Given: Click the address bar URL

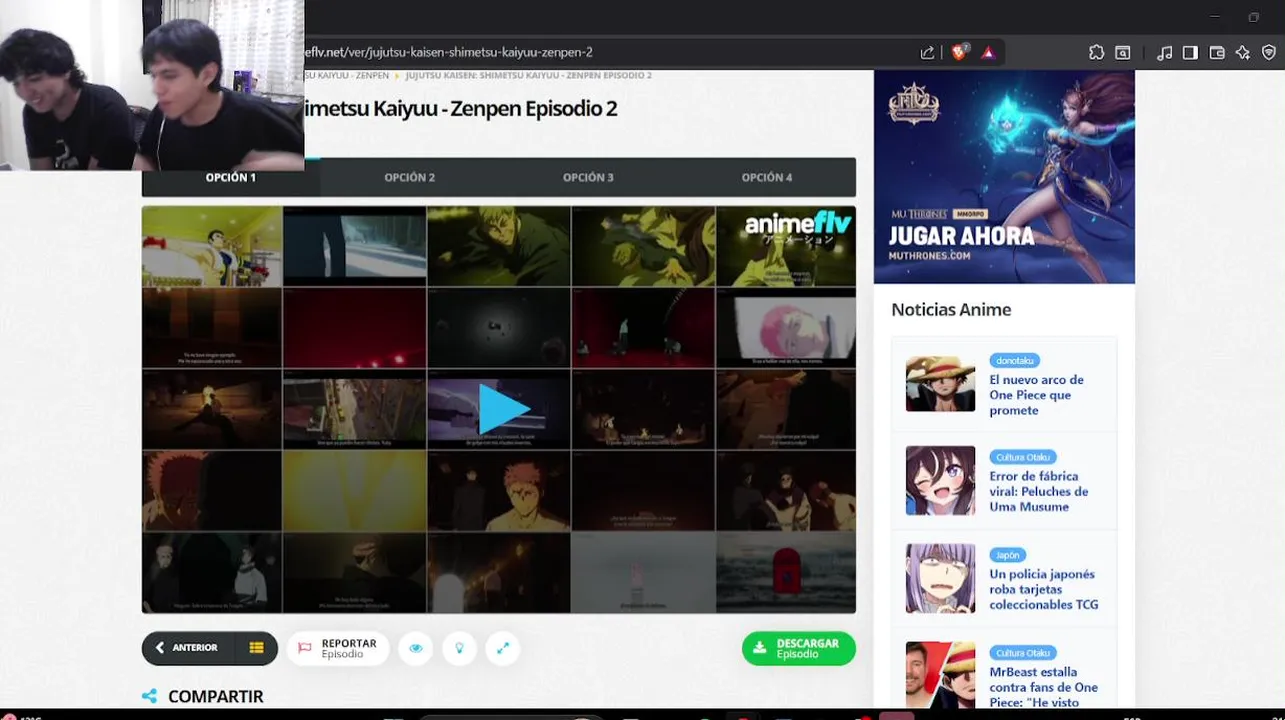Looking at the screenshot, I should [449, 52].
